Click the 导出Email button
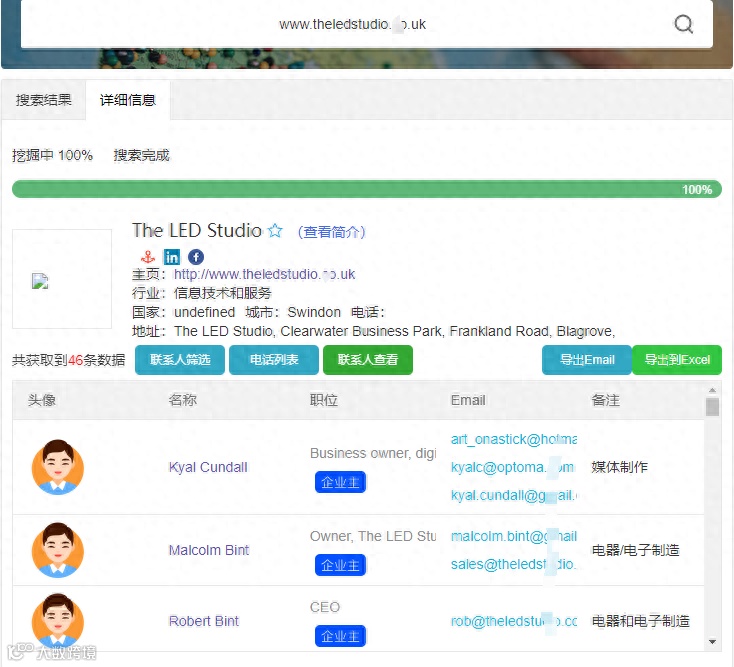This screenshot has height=667, width=734. tap(587, 359)
